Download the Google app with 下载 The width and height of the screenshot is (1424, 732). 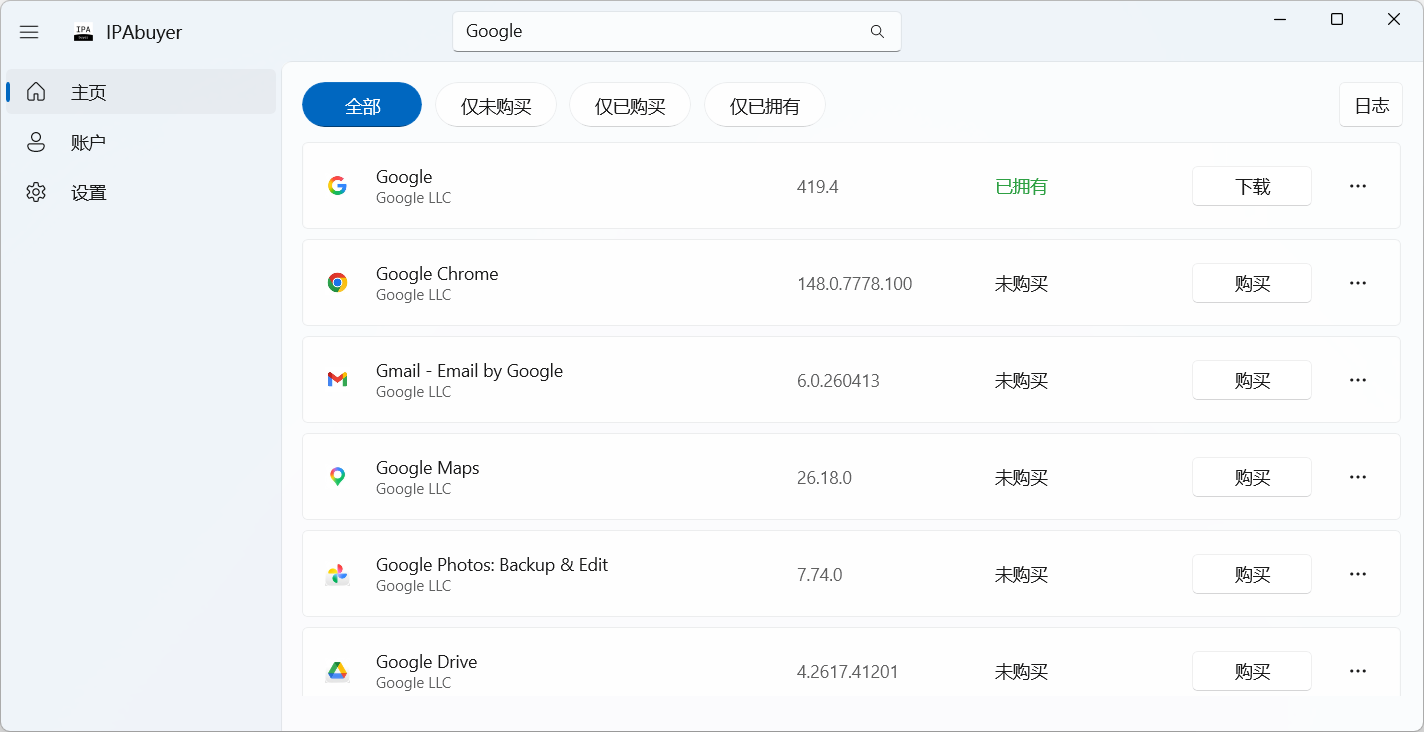1252,186
